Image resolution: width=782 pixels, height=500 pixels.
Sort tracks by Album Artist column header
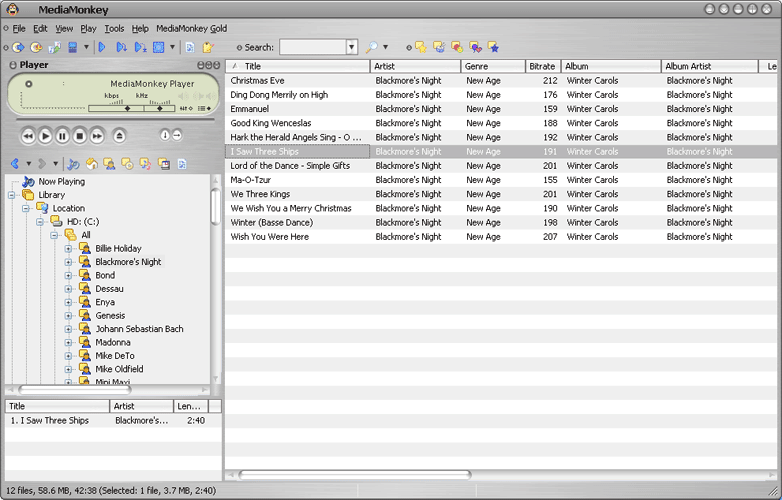709,66
